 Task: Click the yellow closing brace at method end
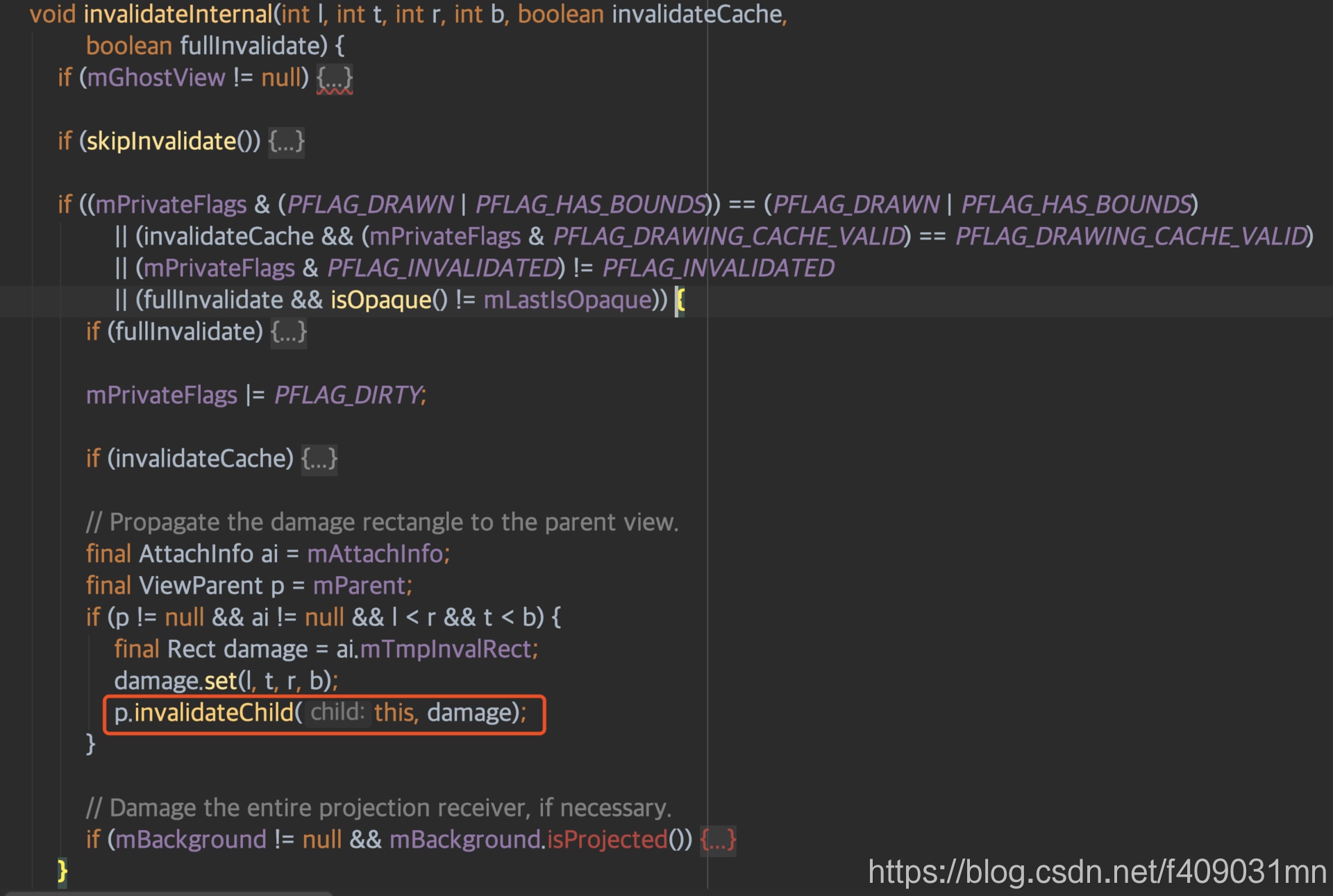pyautogui.click(x=62, y=871)
